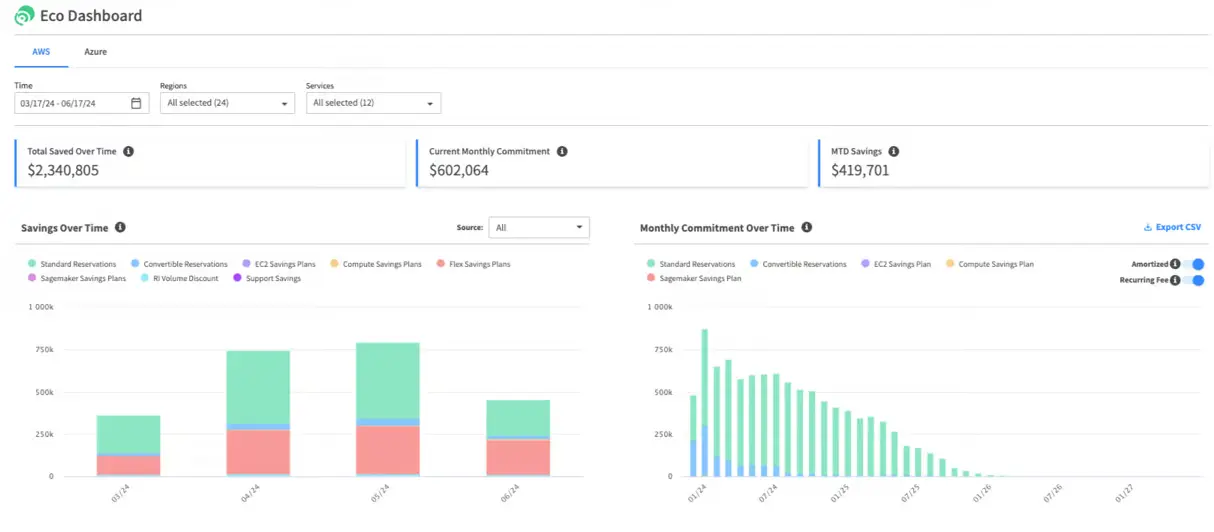Image resolution: width=1214 pixels, height=532 pixels.
Task: Click the $2,340,805 total saved value
Action: point(63,170)
